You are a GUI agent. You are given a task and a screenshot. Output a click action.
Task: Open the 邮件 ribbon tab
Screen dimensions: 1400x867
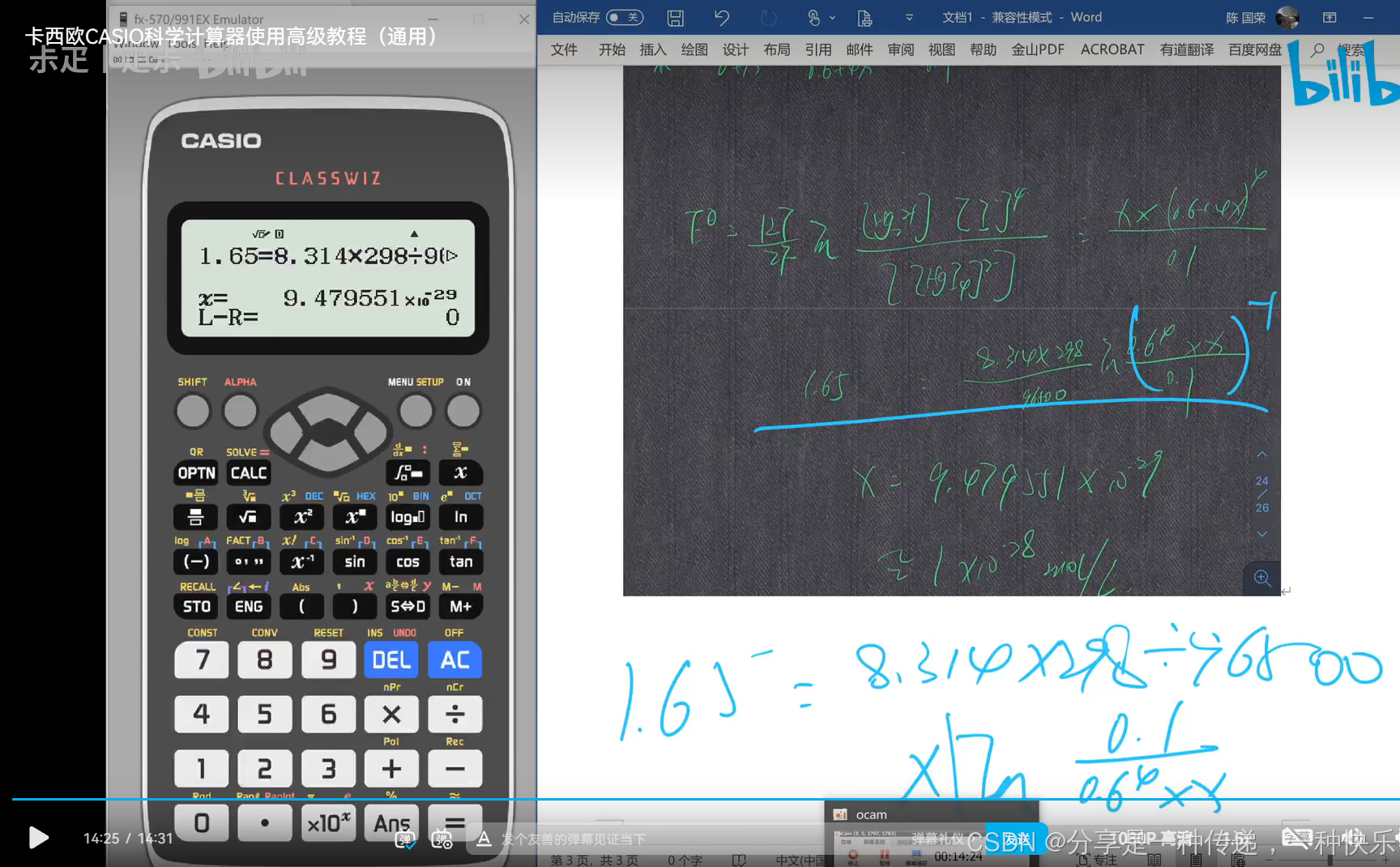[x=860, y=49]
